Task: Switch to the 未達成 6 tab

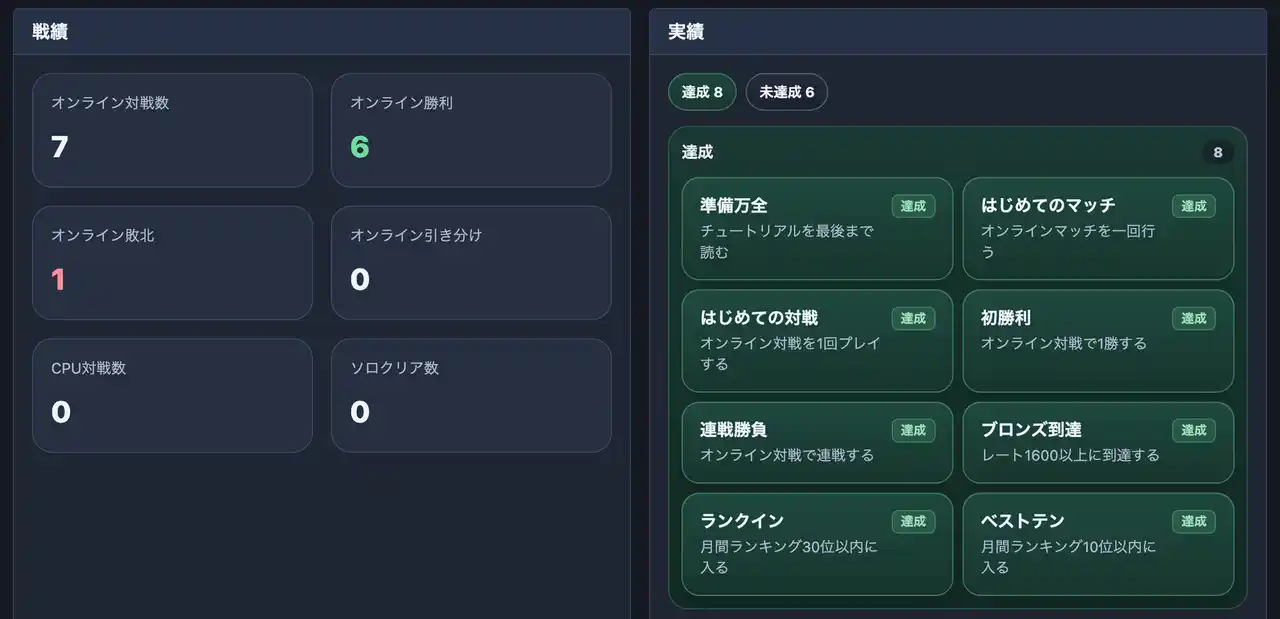Action: coord(786,93)
